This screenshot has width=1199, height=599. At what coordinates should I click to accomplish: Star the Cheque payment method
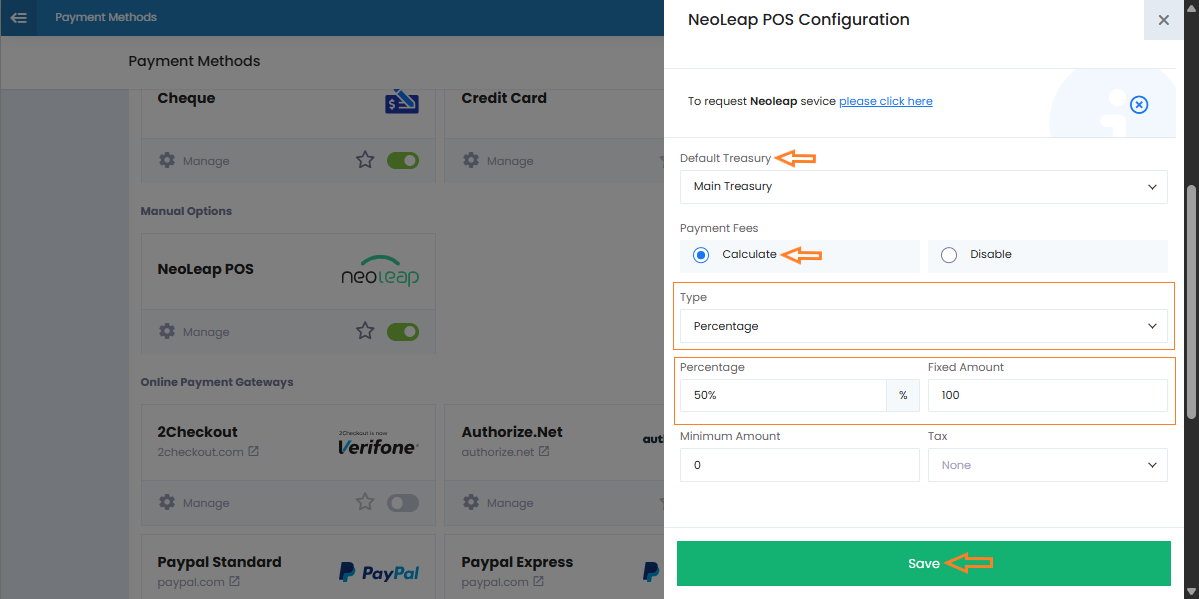(365, 160)
